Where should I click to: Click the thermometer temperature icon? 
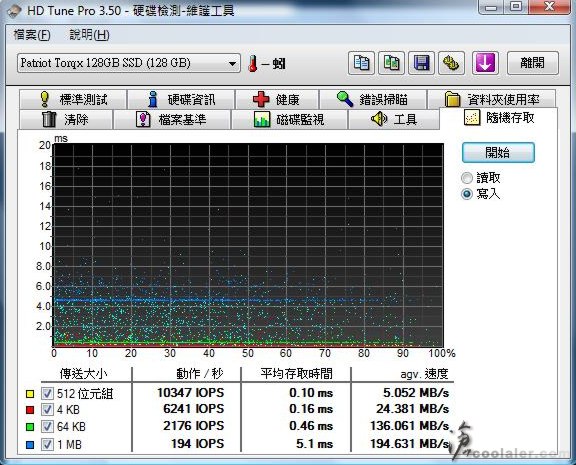click(x=253, y=64)
